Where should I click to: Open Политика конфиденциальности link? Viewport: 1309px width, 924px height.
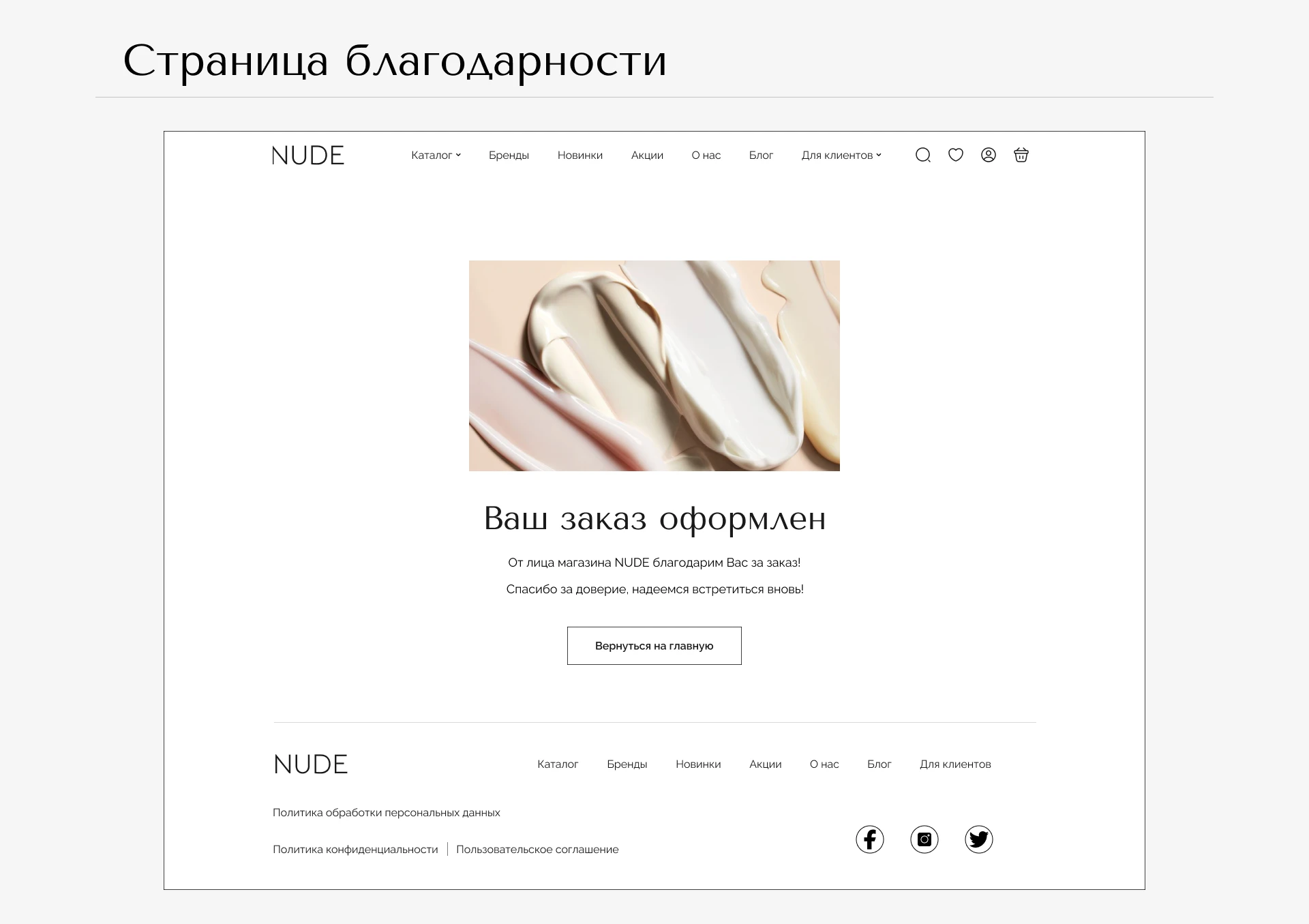click(355, 850)
